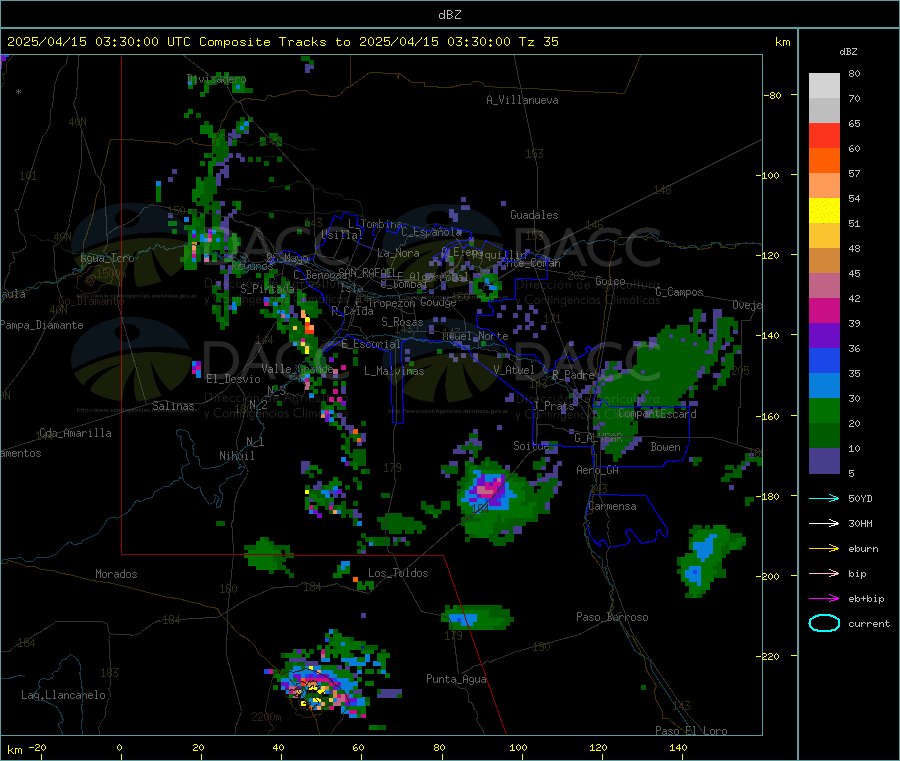Image resolution: width=900 pixels, height=761 pixels.
Task: Click the cyan ellipse 'current' legend icon
Action: click(824, 623)
